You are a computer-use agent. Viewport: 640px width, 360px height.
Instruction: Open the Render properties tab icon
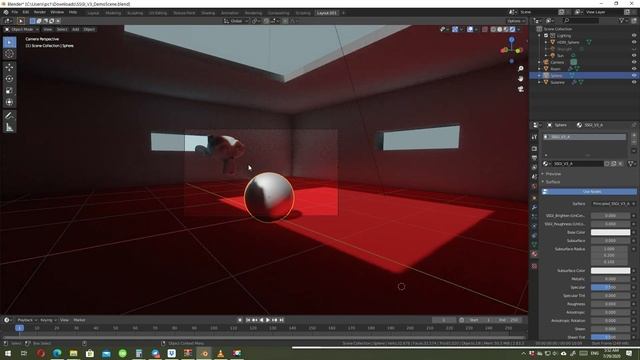(534, 149)
